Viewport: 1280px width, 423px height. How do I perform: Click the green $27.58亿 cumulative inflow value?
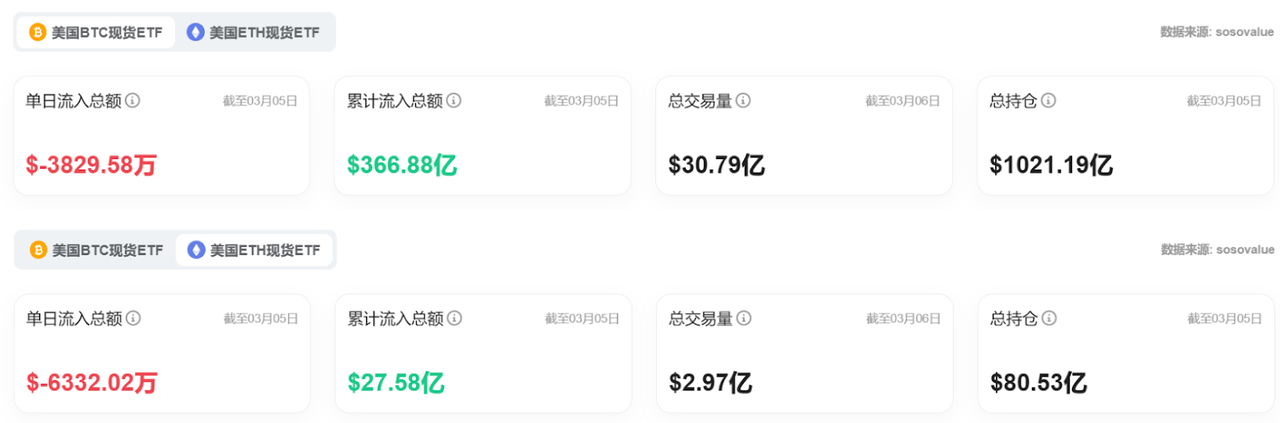(396, 382)
